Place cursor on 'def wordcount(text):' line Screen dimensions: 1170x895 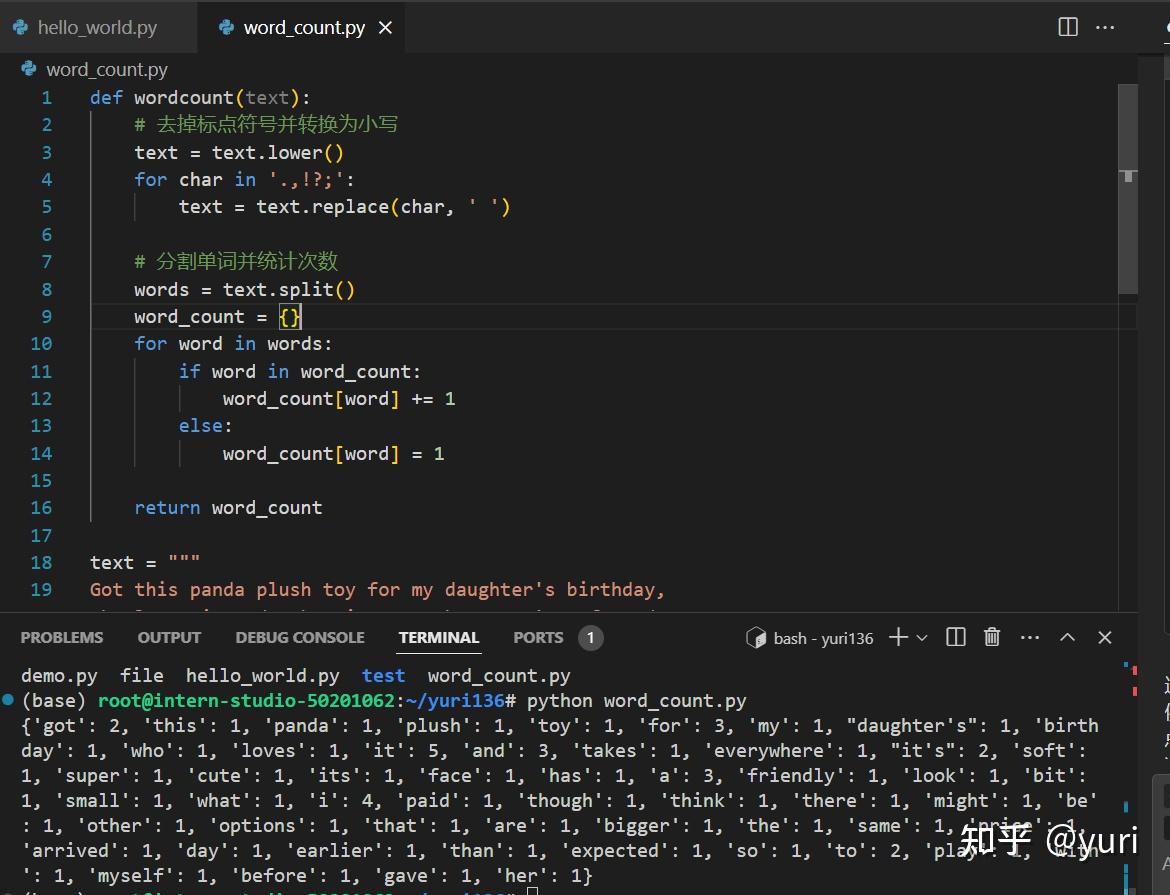click(200, 98)
